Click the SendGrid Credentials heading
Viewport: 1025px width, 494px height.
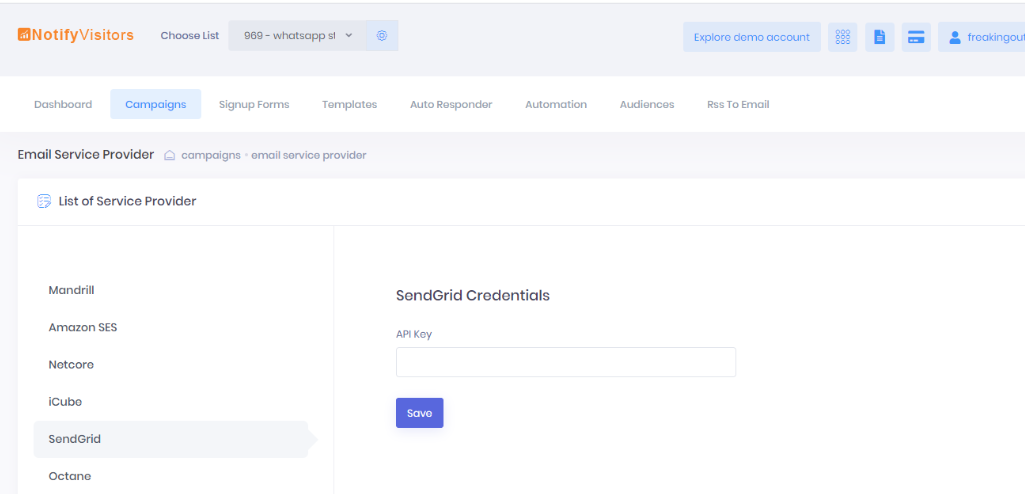(473, 295)
